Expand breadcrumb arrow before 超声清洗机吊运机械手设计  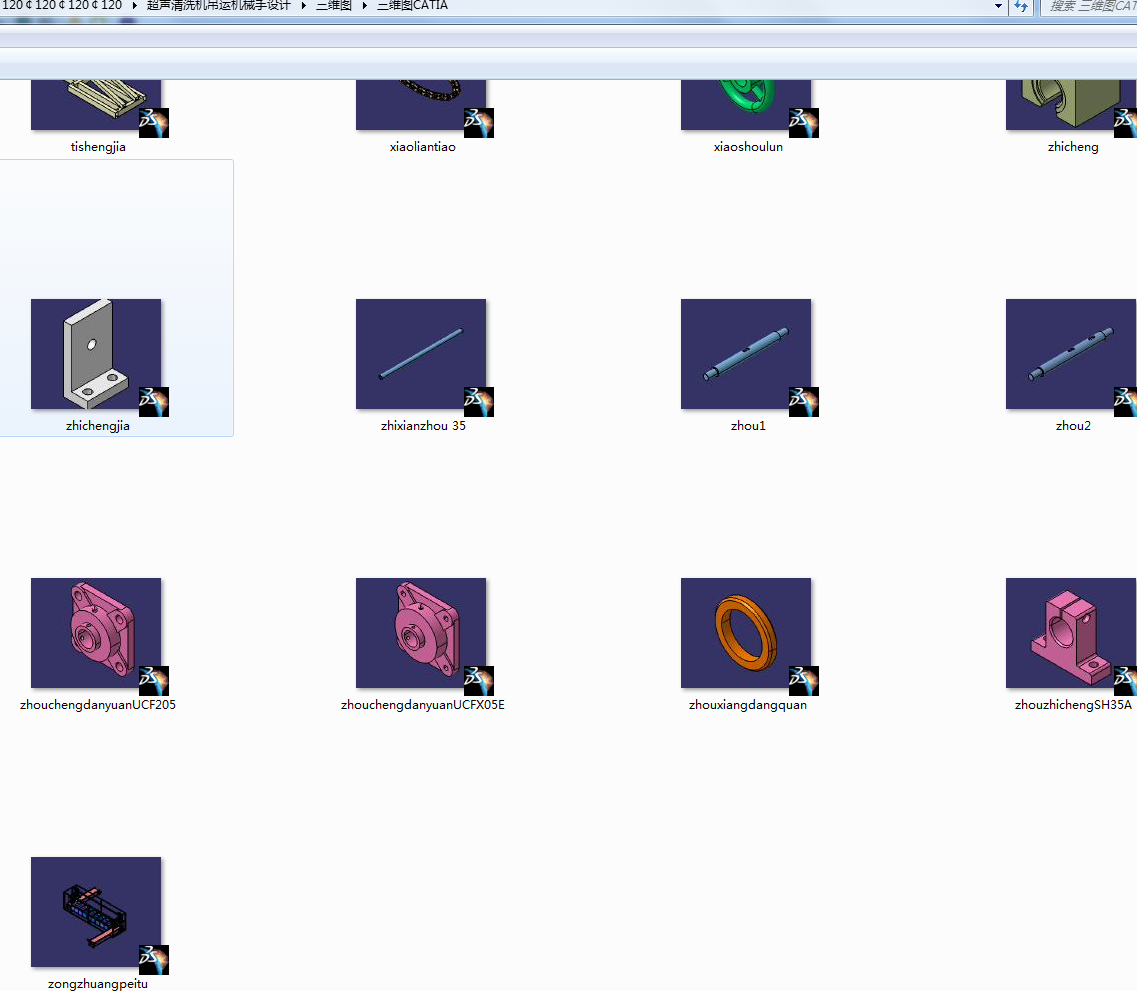click(x=134, y=5)
